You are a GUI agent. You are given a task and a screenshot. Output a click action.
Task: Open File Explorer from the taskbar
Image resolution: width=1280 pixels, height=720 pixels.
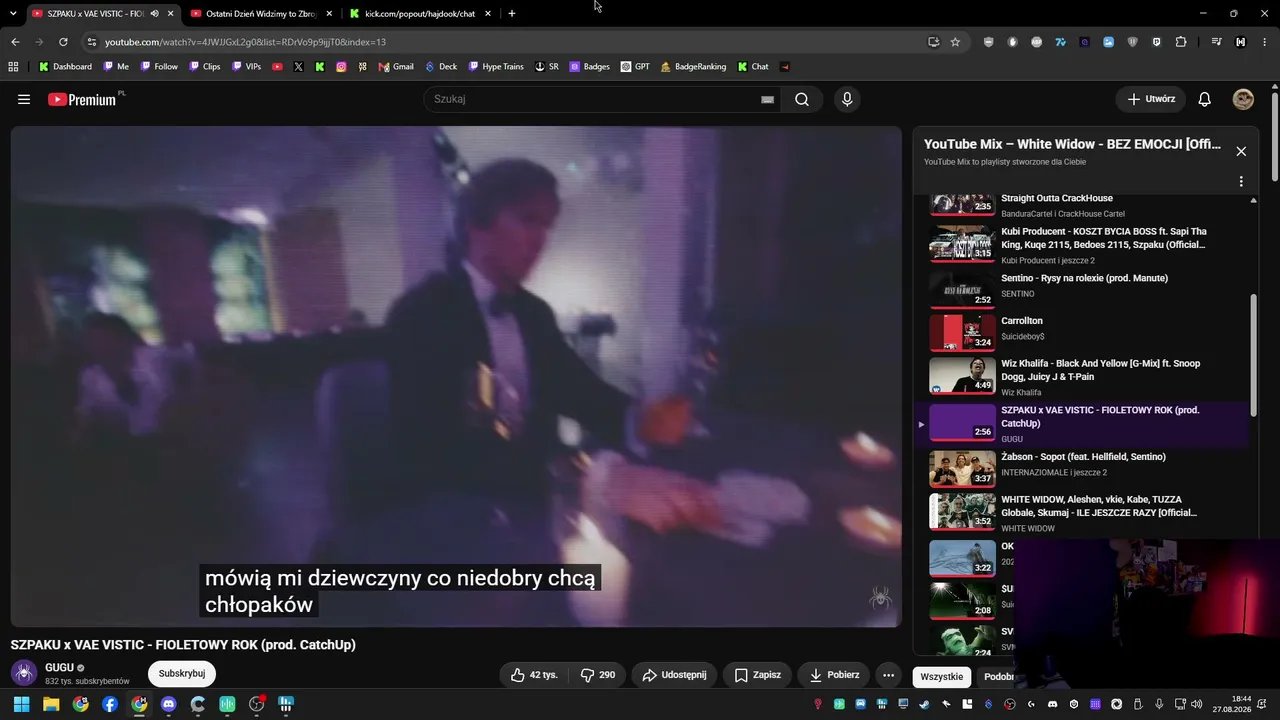[51, 704]
